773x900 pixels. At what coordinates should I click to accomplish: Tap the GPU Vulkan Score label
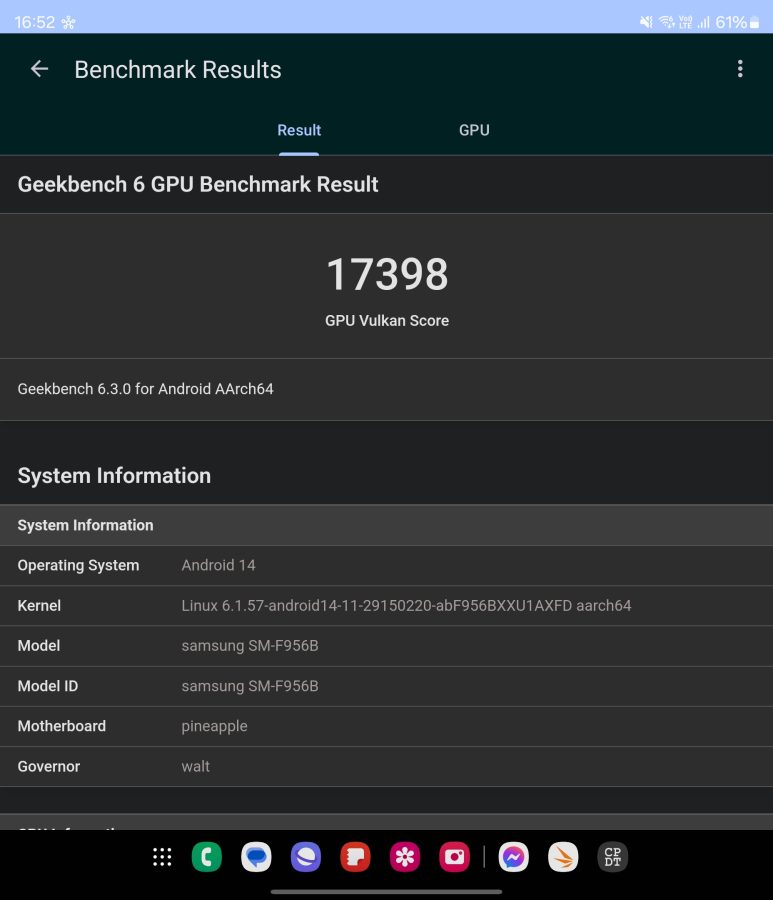tap(387, 320)
